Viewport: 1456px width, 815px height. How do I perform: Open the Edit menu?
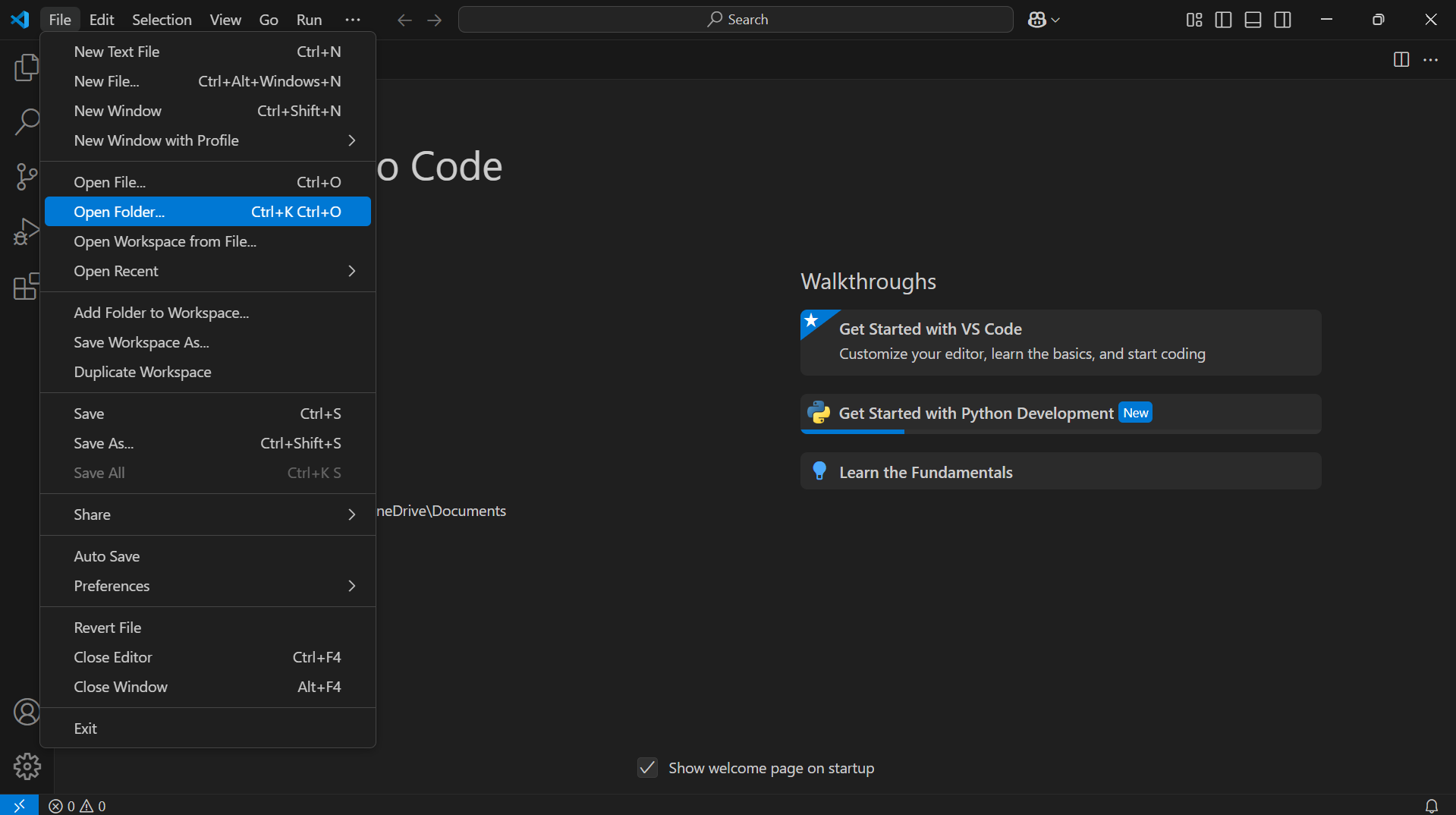pos(101,20)
